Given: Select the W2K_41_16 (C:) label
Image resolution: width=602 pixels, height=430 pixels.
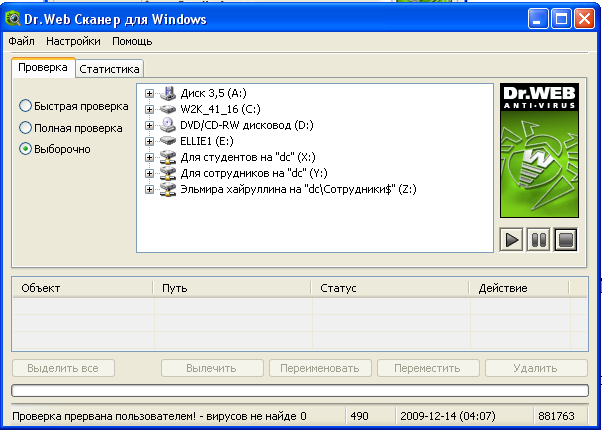Looking at the screenshot, I should click(220, 109).
